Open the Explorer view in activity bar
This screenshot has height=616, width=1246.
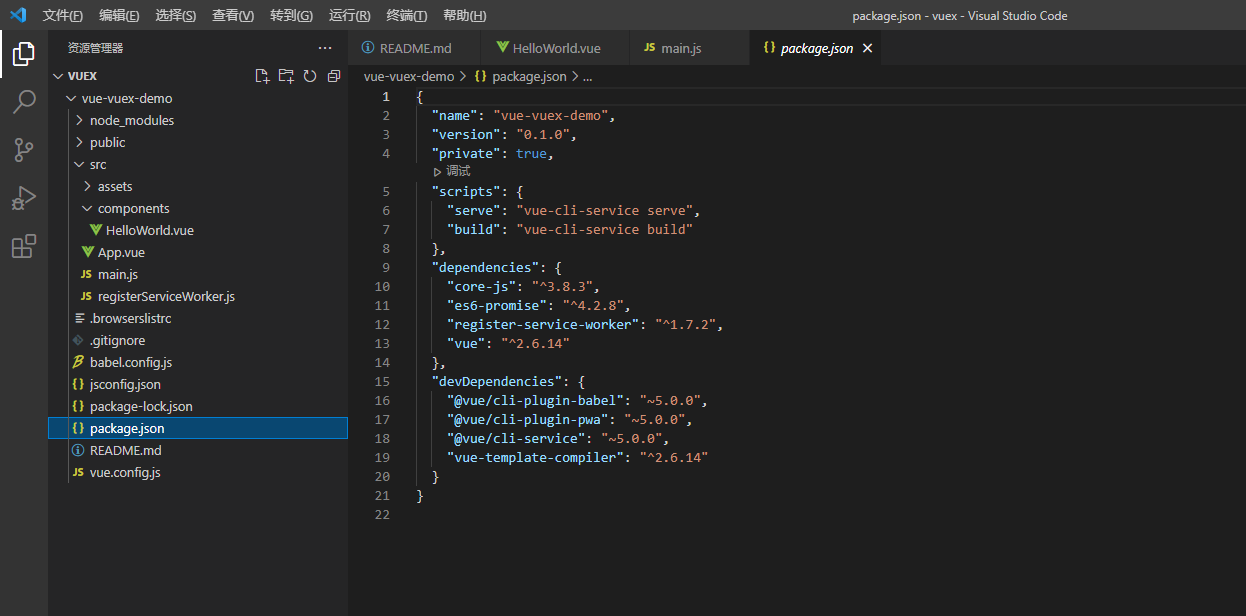[x=24, y=54]
